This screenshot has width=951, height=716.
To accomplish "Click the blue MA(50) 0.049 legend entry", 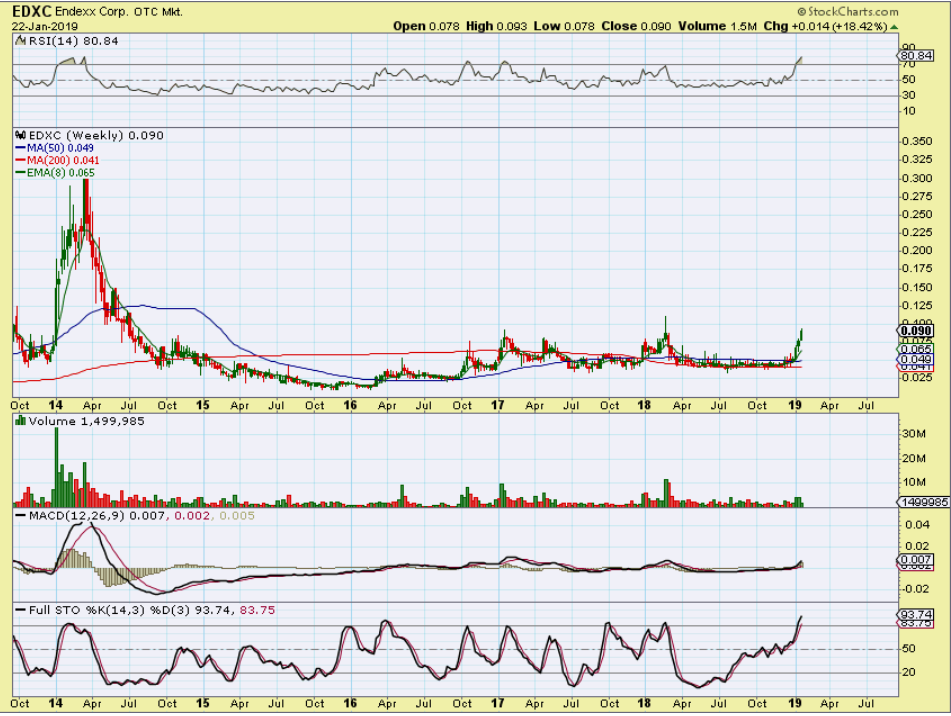I will pyautogui.click(x=55, y=148).
